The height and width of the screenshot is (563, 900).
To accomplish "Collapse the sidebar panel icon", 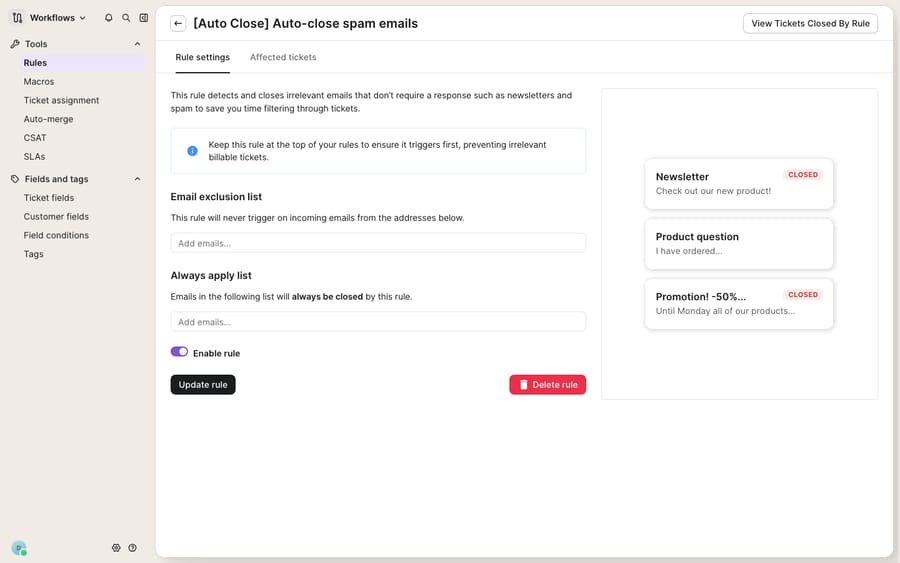I will 143,18.
